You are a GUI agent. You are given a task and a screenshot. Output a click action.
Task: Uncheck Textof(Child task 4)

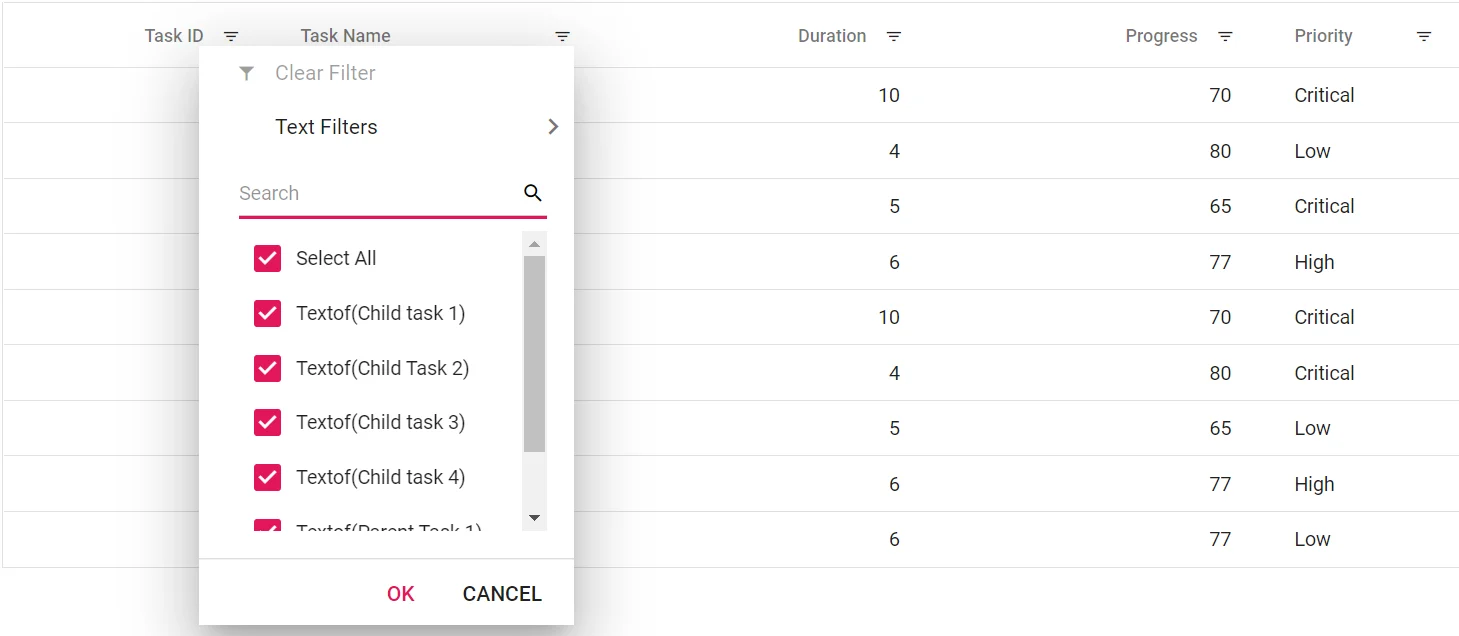(266, 477)
